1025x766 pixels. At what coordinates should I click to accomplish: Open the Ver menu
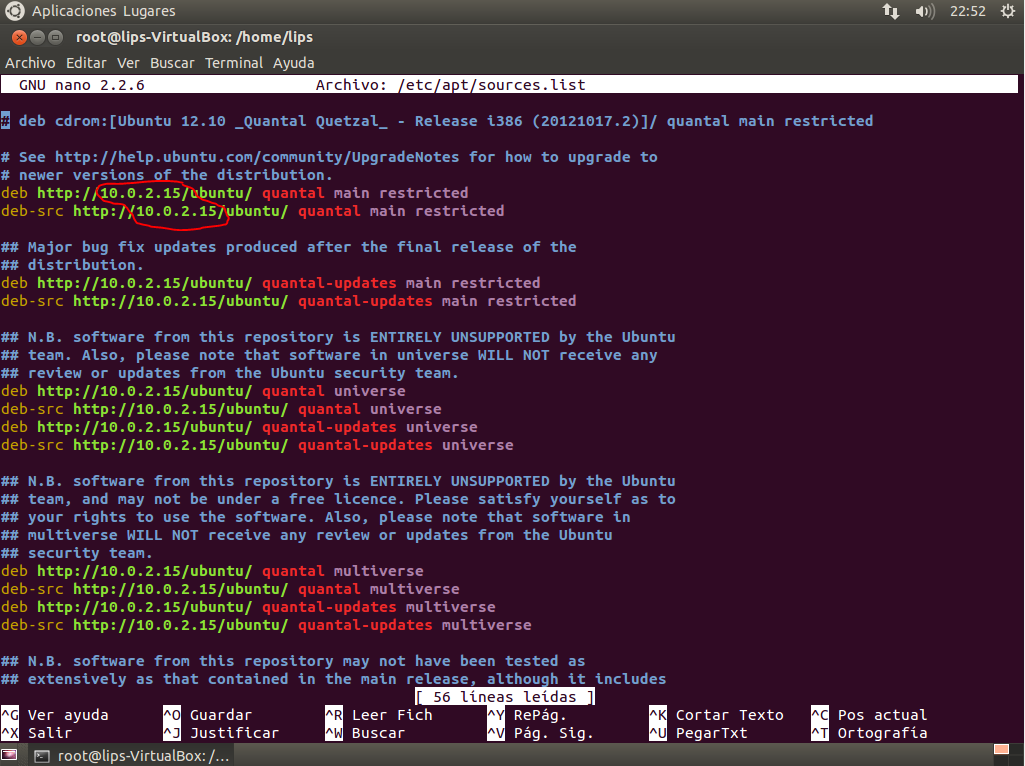point(128,63)
